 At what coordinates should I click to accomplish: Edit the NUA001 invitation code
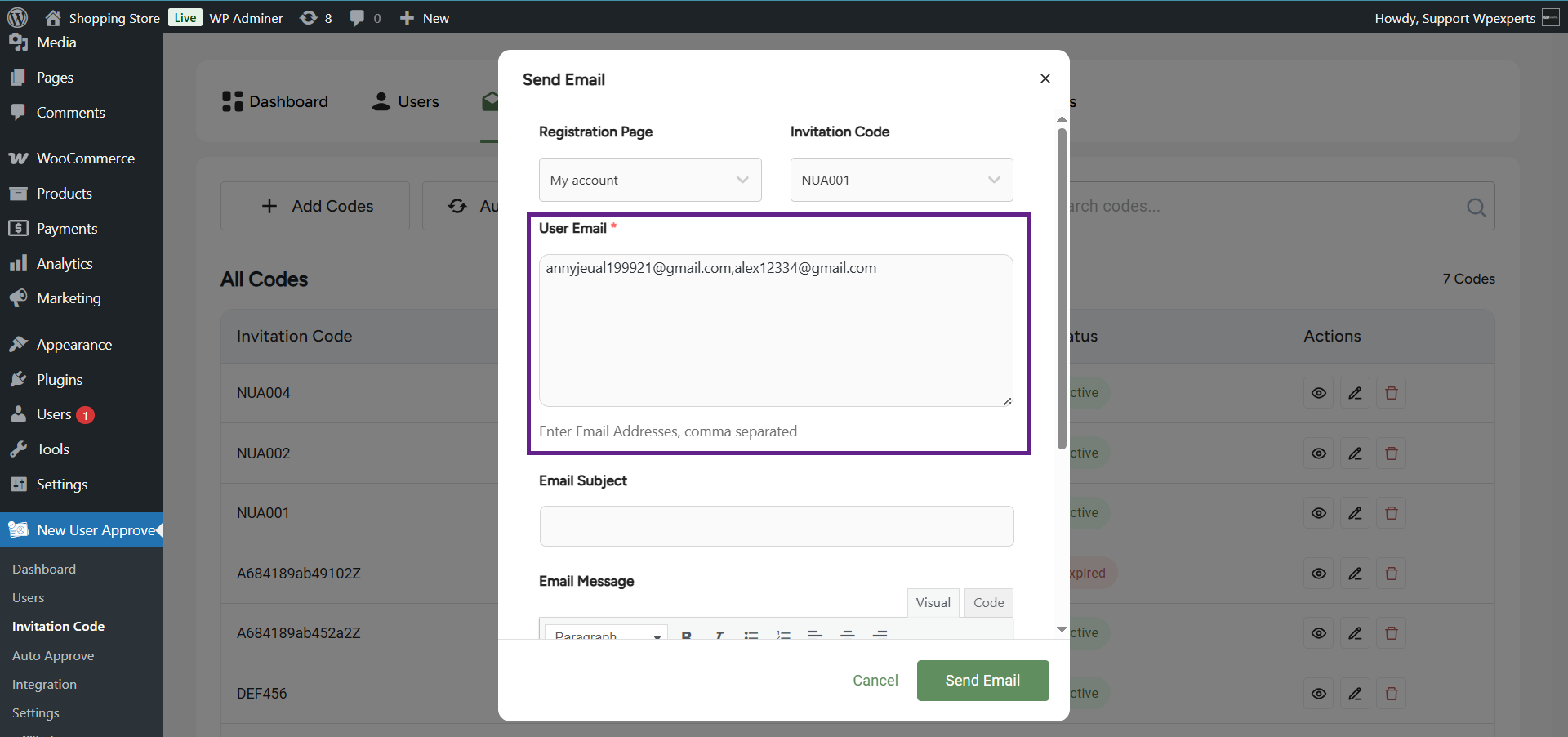tap(1355, 513)
